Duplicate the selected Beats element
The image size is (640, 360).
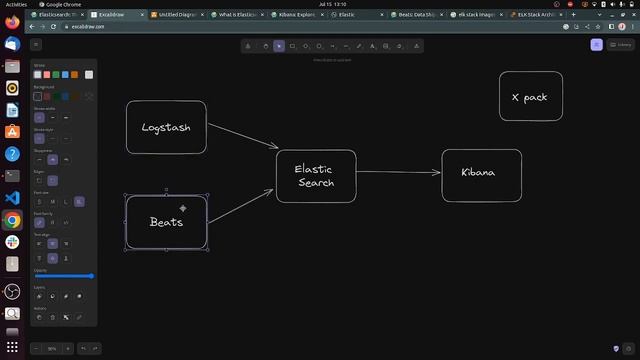39,317
